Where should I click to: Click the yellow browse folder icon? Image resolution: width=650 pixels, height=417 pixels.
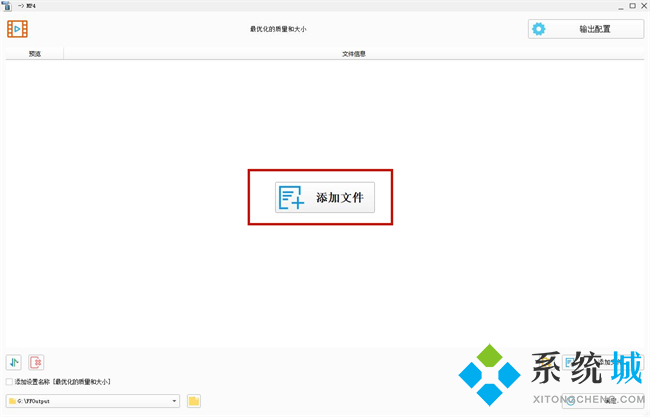point(194,401)
